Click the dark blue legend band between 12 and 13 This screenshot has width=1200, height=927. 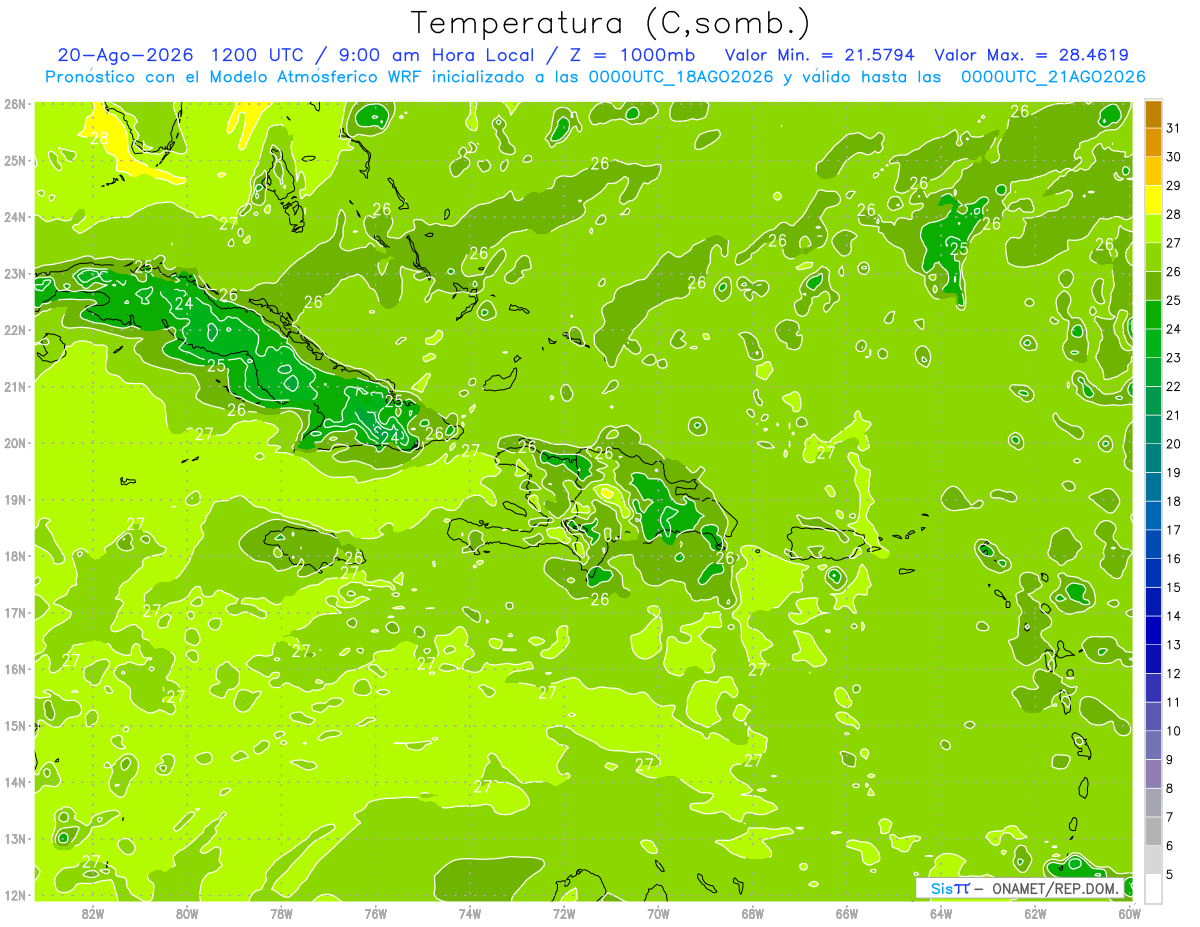(1153, 659)
